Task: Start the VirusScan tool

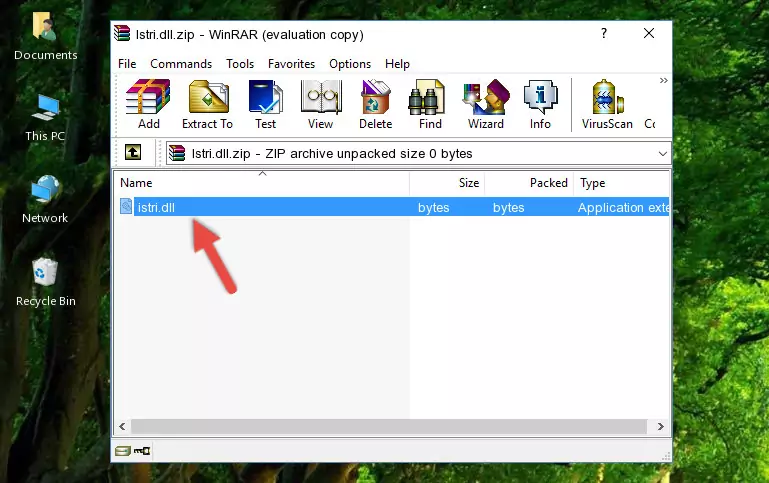Action: (x=607, y=104)
